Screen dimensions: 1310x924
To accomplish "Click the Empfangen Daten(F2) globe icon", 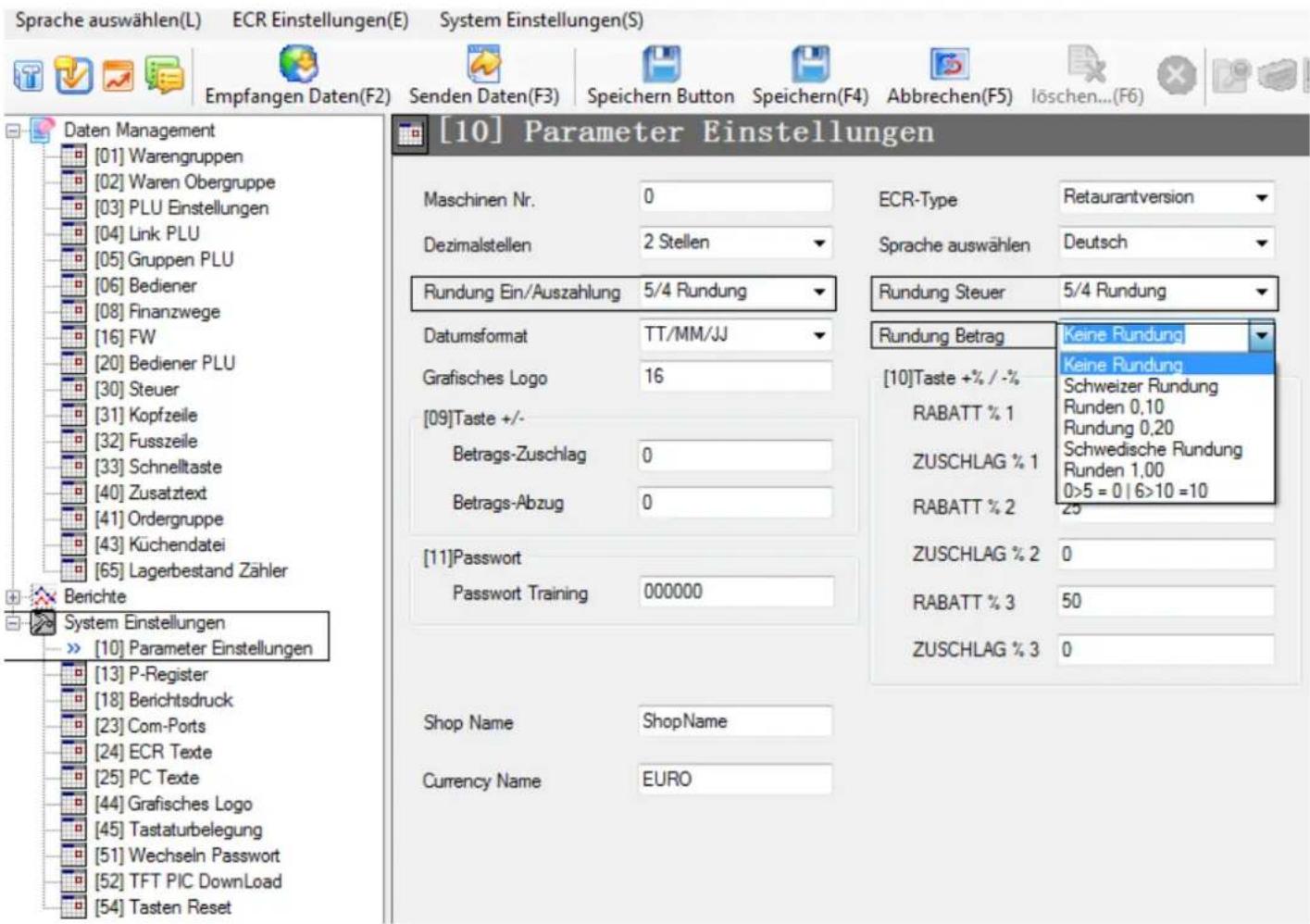I will point(298,64).
